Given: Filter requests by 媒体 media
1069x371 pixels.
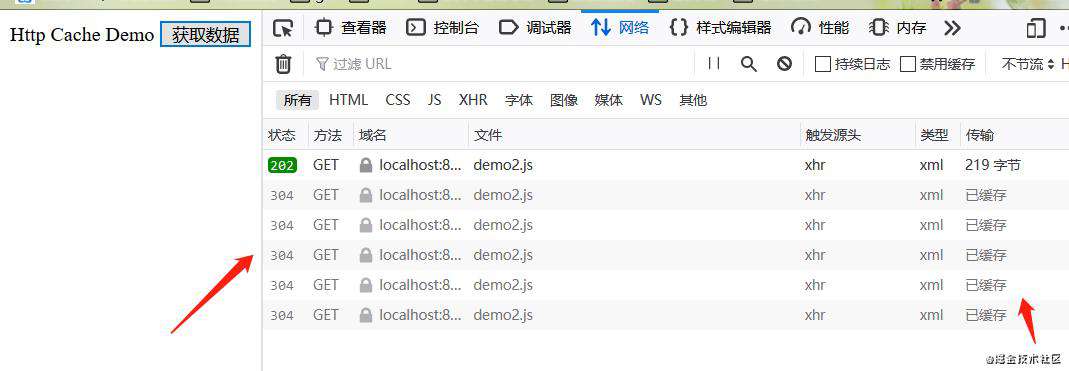Looking at the screenshot, I should click(608, 100).
